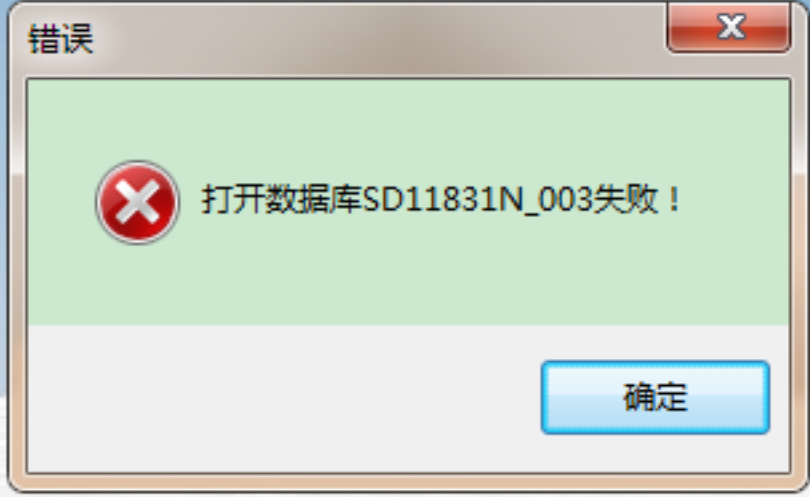Acknowledge the failure by clicking 确定
Screen dimensions: 810x497
tap(655, 397)
